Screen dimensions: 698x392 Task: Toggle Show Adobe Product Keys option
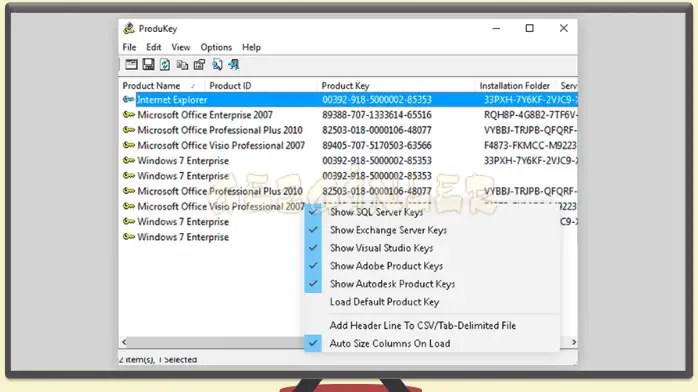(x=386, y=266)
